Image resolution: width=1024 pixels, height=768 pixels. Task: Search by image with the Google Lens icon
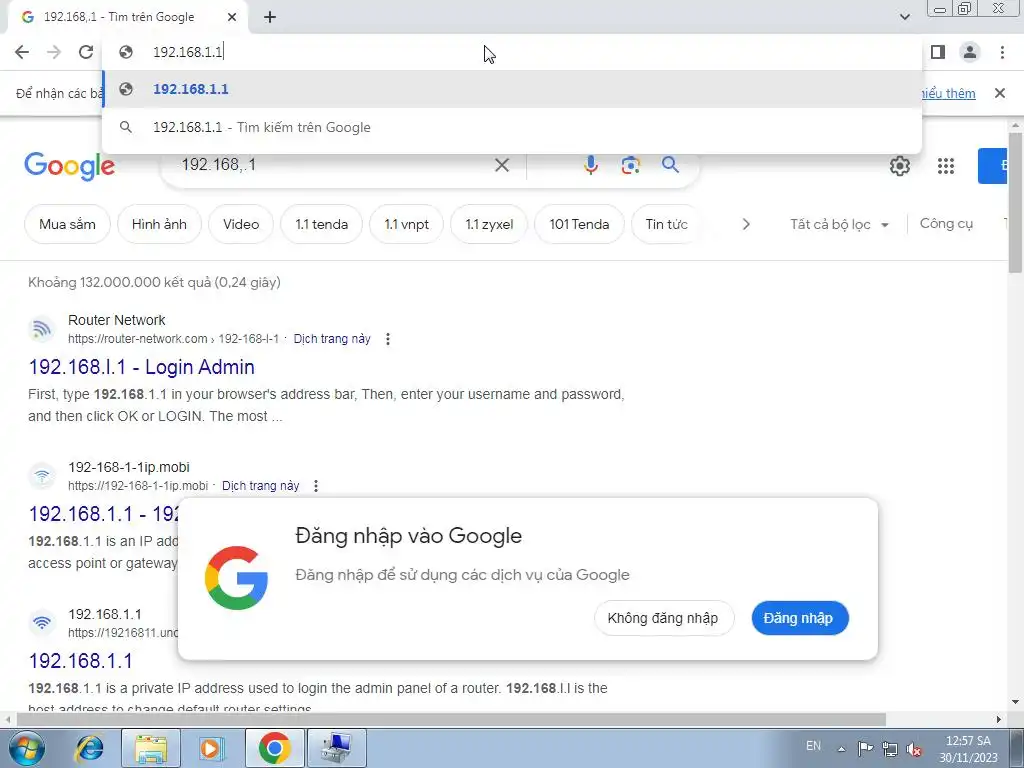pos(630,165)
